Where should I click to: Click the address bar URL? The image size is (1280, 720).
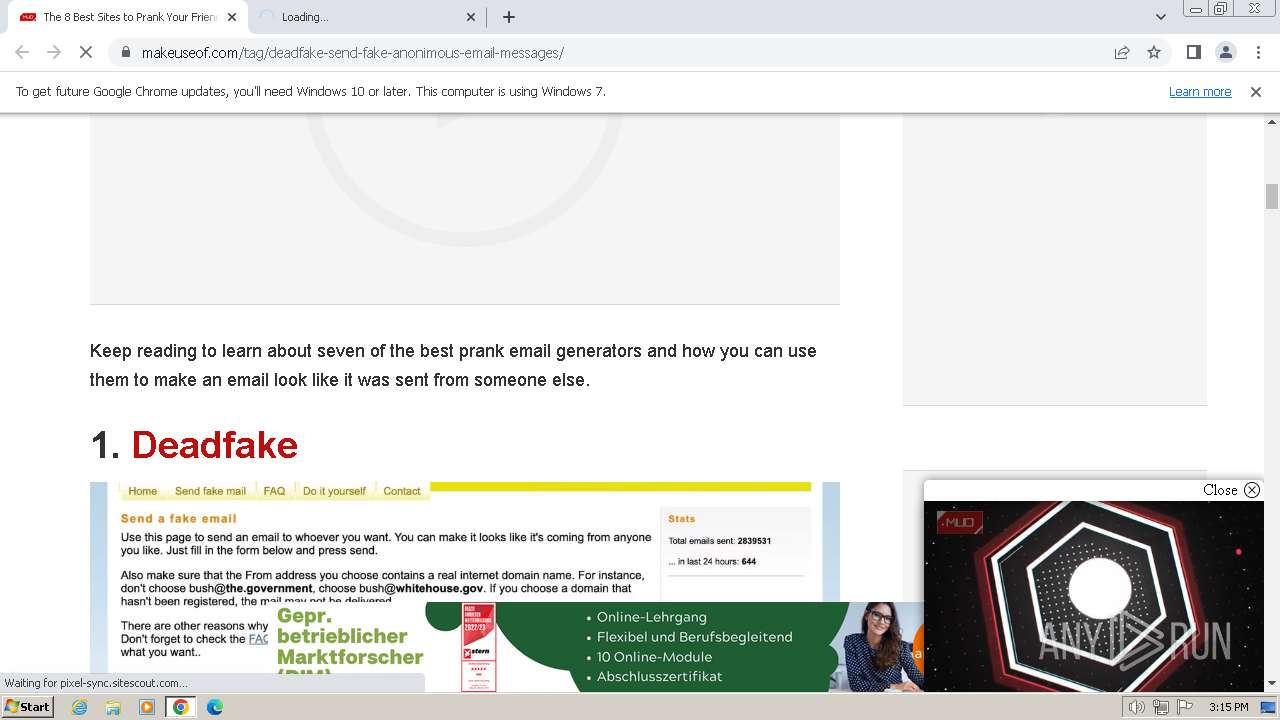pos(352,53)
